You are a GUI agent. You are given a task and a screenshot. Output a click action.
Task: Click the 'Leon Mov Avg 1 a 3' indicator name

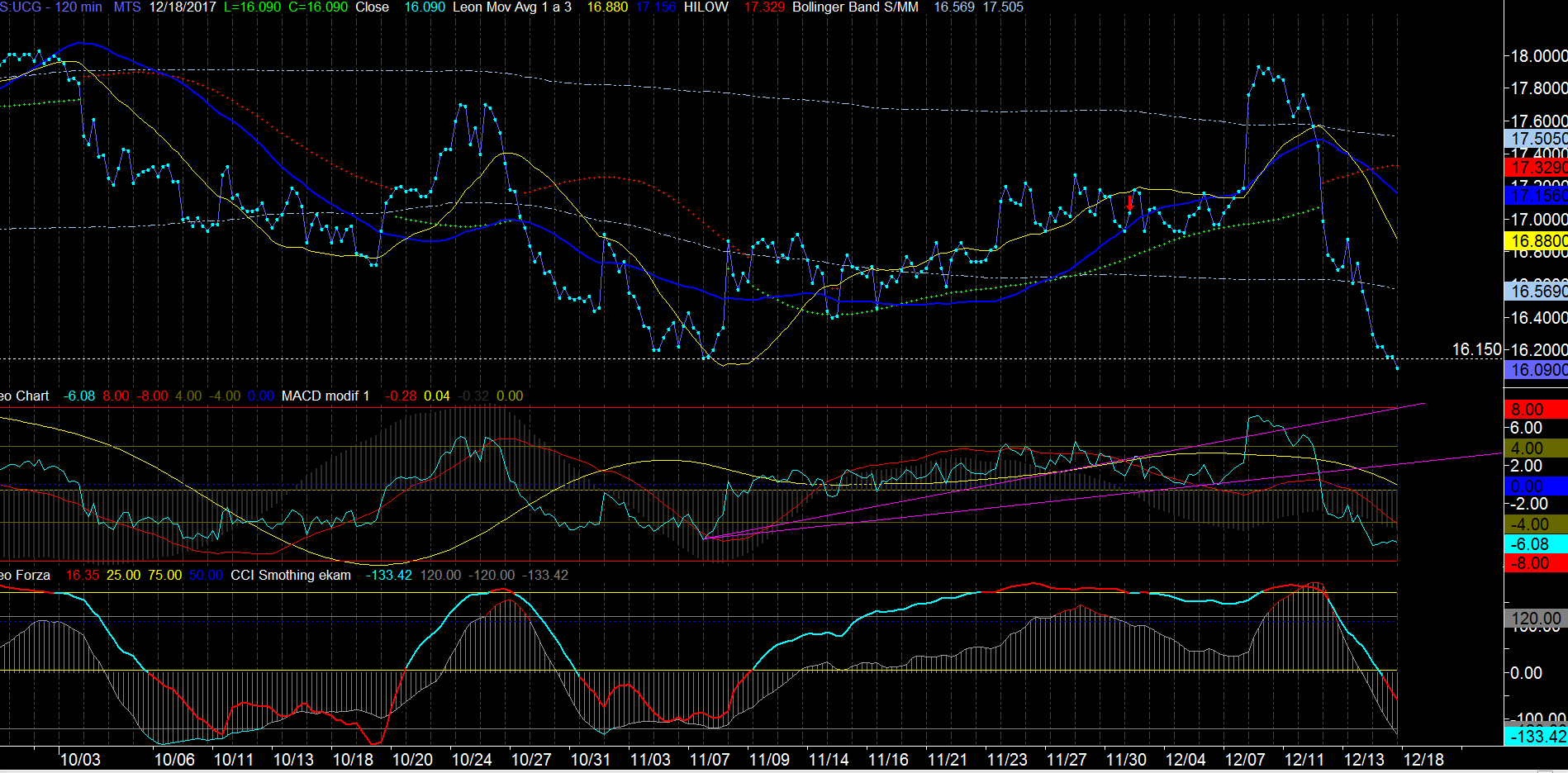click(512, 7)
